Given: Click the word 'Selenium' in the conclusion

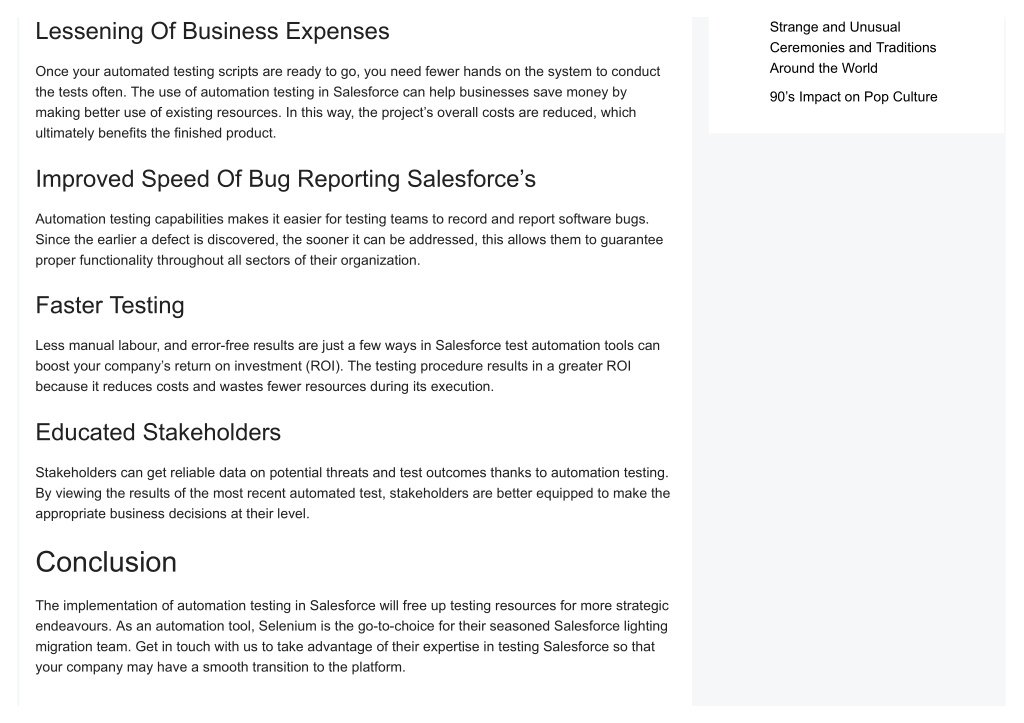Looking at the screenshot, I should click(287, 626).
